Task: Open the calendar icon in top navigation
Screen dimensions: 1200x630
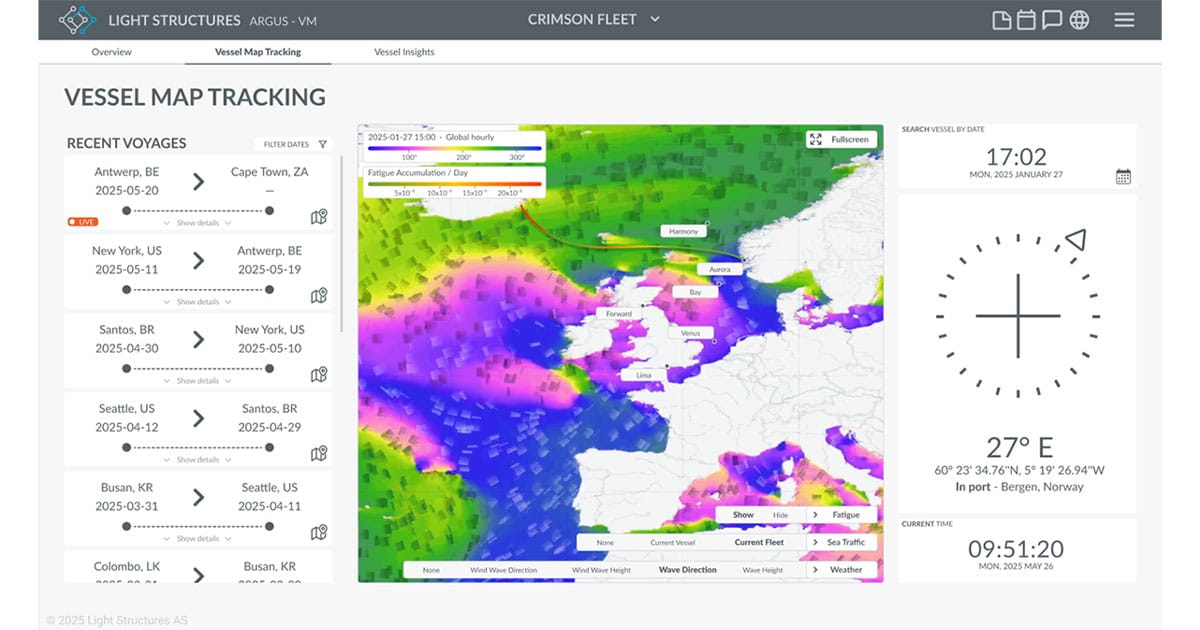Action: (x=1027, y=19)
